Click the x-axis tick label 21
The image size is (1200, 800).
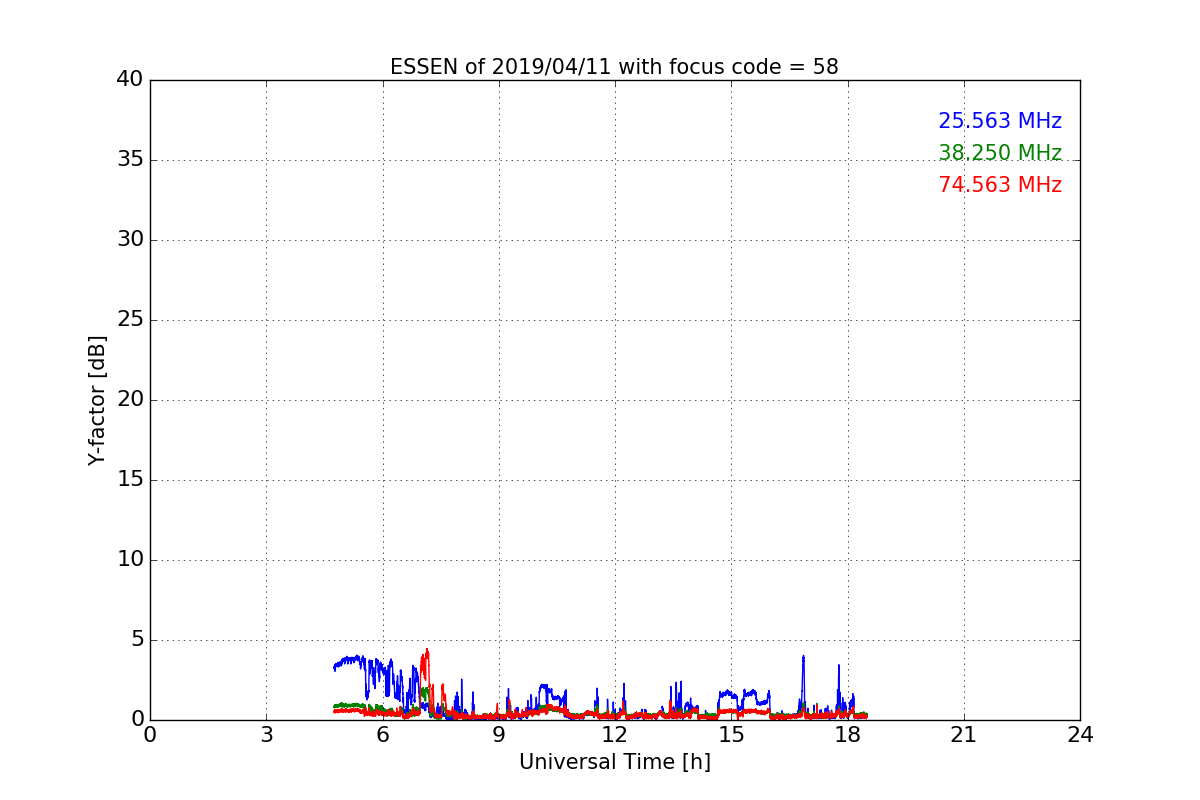click(964, 735)
